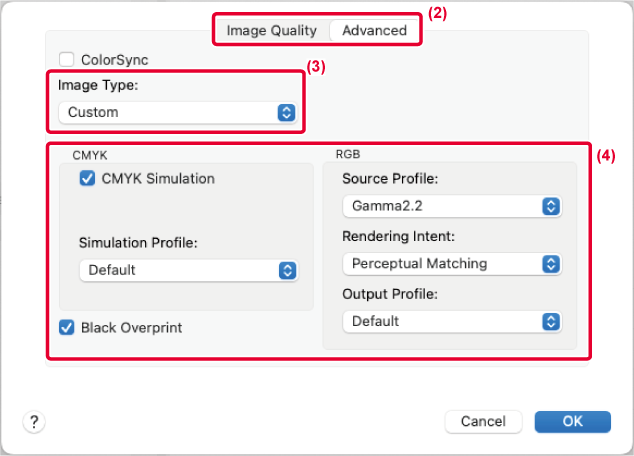Image resolution: width=634 pixels, height=456 pixels.
Task: Click the Black Overprint label text
Action: pos(131,327)
